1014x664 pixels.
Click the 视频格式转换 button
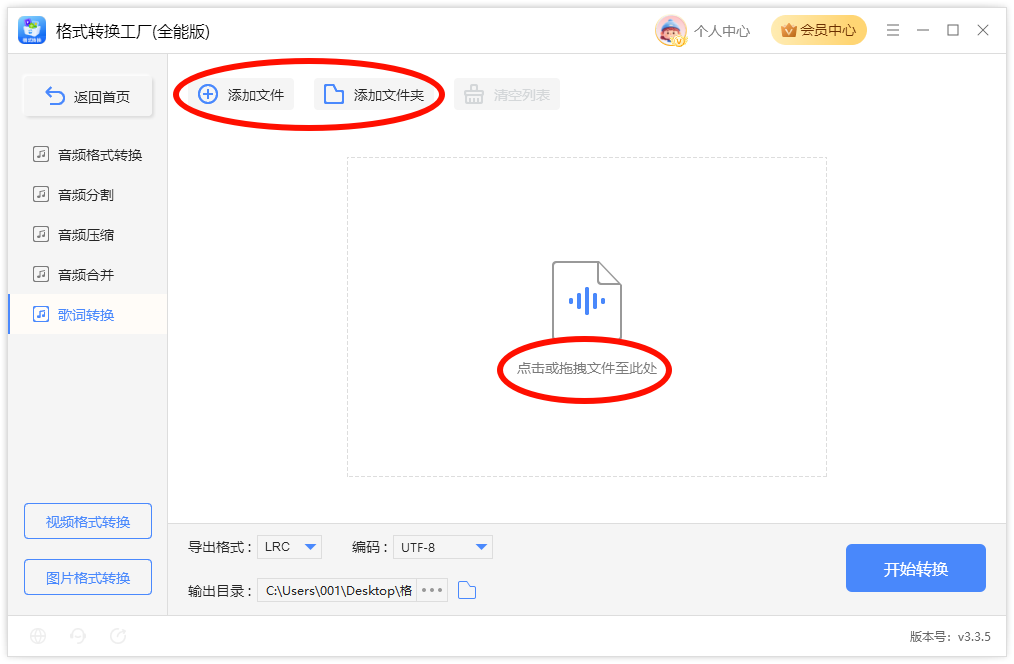pyautogui.click(x=88, y=521)
